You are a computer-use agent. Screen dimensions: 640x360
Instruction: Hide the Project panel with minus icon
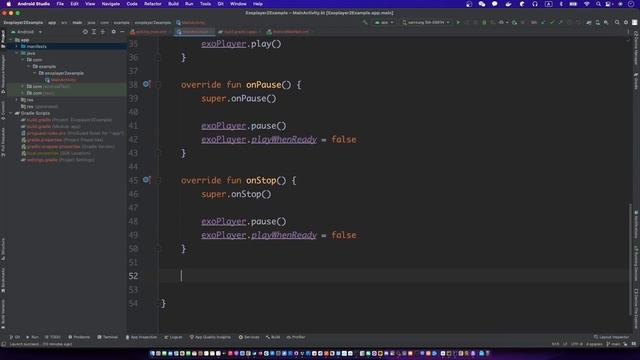(122, 32)
